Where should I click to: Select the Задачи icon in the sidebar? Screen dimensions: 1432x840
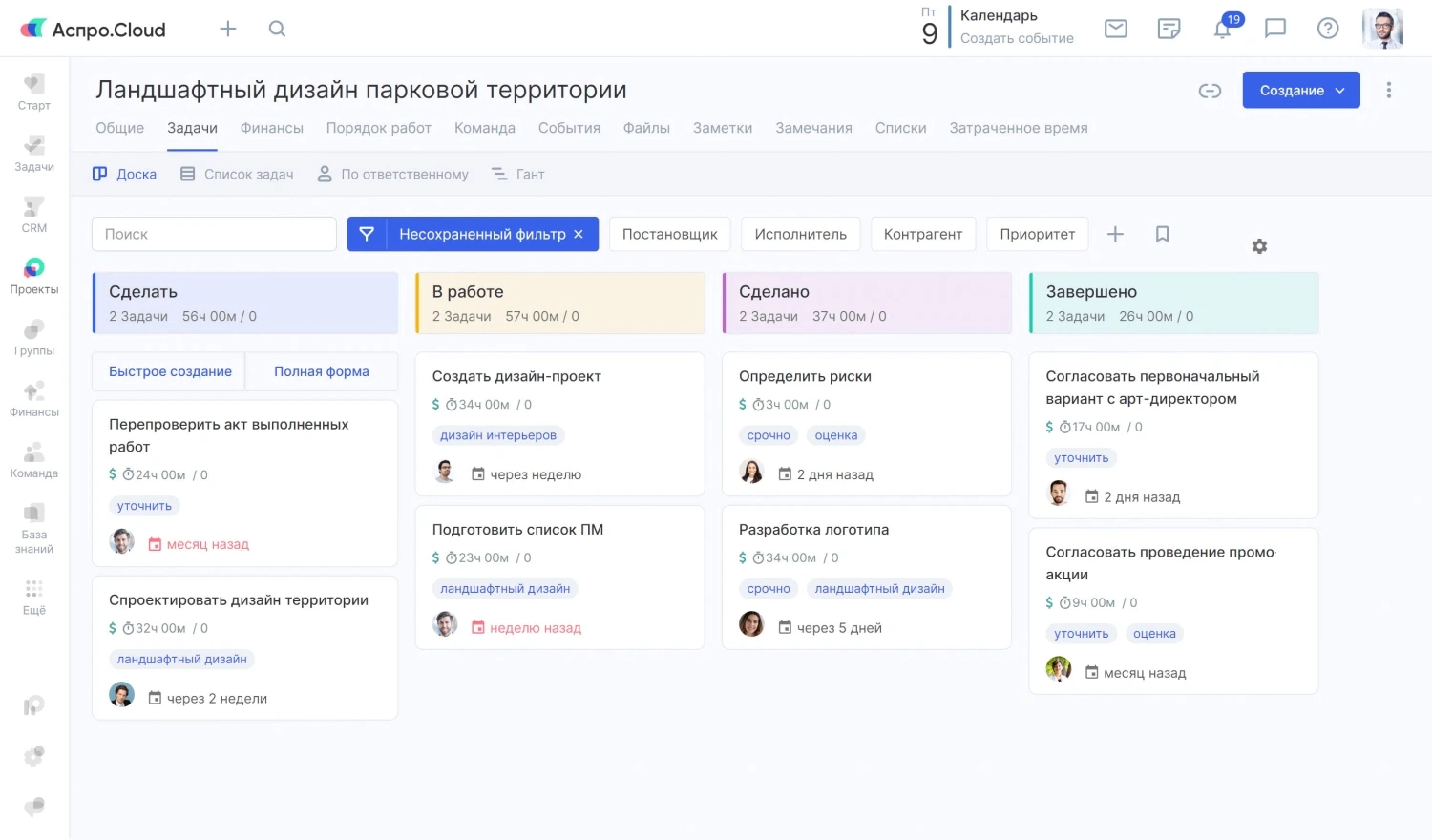click(x=33, y=153)
